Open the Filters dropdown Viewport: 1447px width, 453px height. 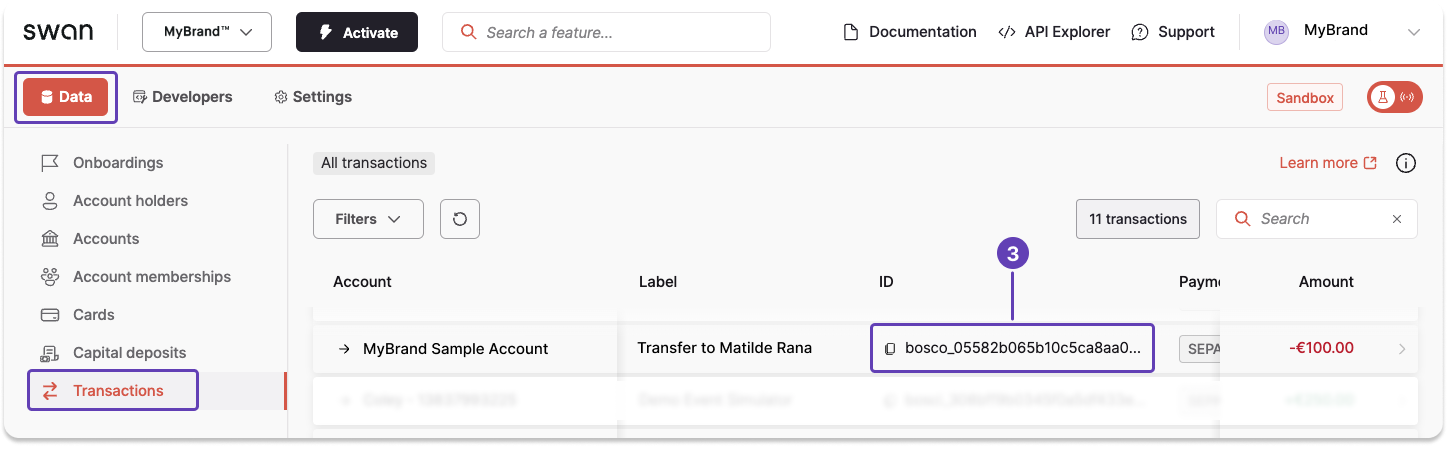coord(368,219)
